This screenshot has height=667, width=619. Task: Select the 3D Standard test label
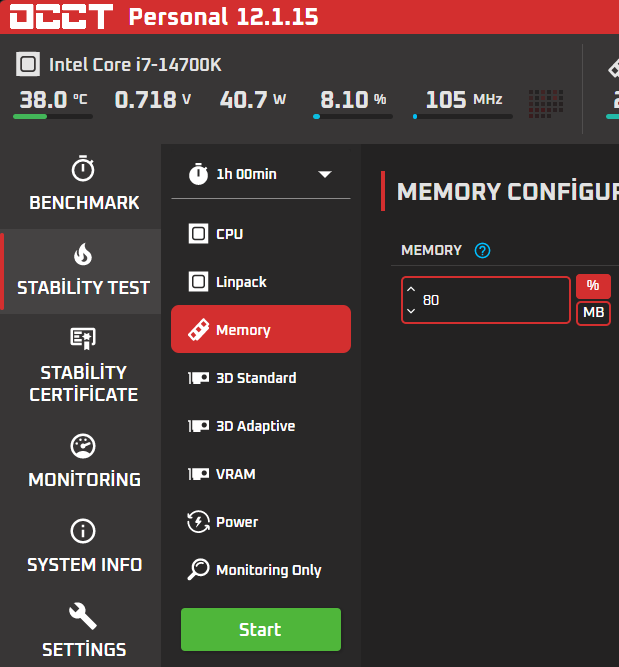click(x=256, y=378)
